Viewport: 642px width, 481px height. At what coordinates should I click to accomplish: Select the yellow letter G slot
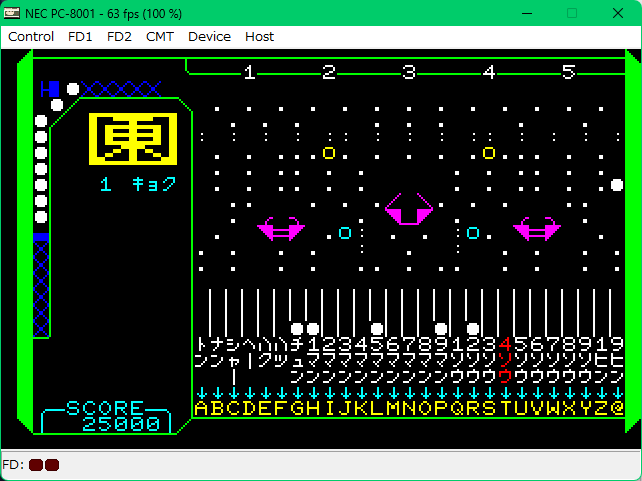297,409
